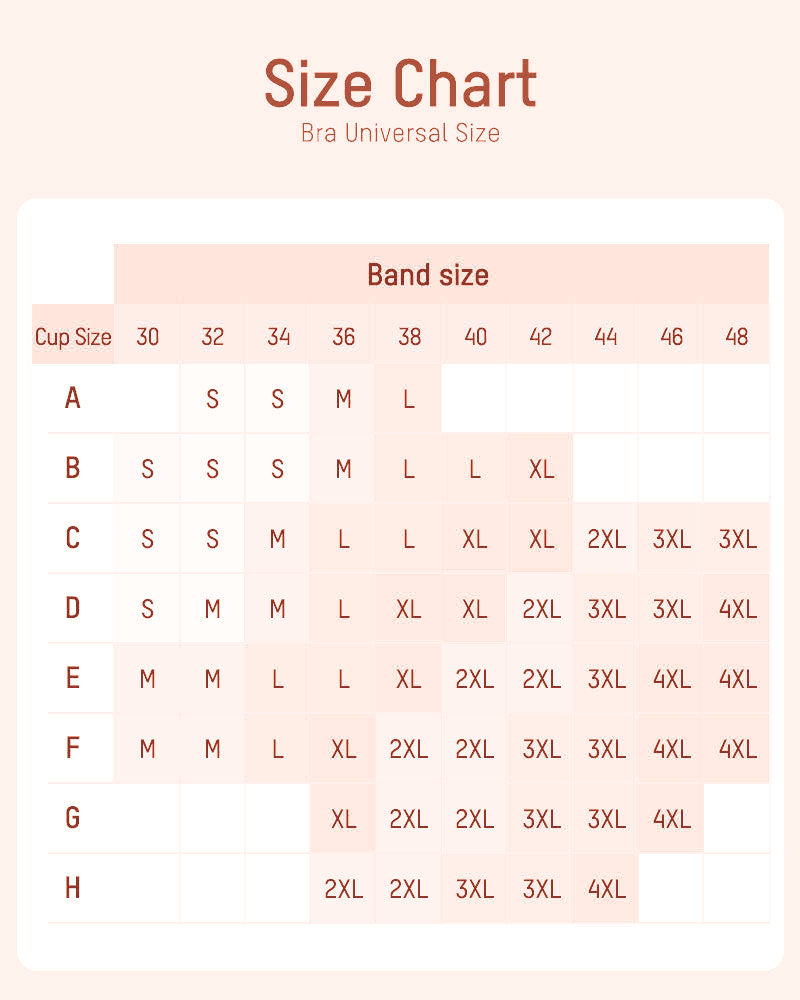Click the cup size G row label
800x1000 pixels.
tap(72, 818)
